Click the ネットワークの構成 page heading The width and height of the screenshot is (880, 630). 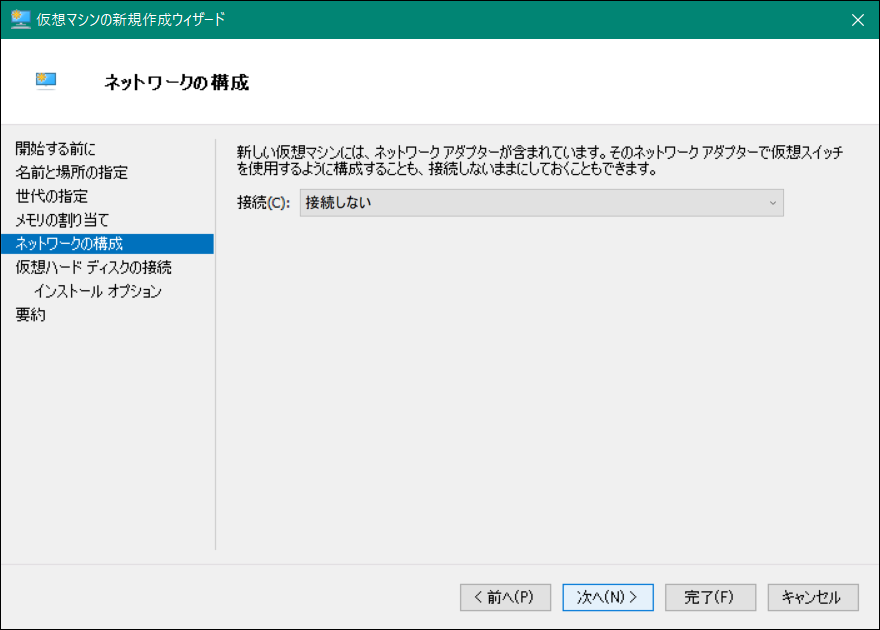(x=177, y=82)
